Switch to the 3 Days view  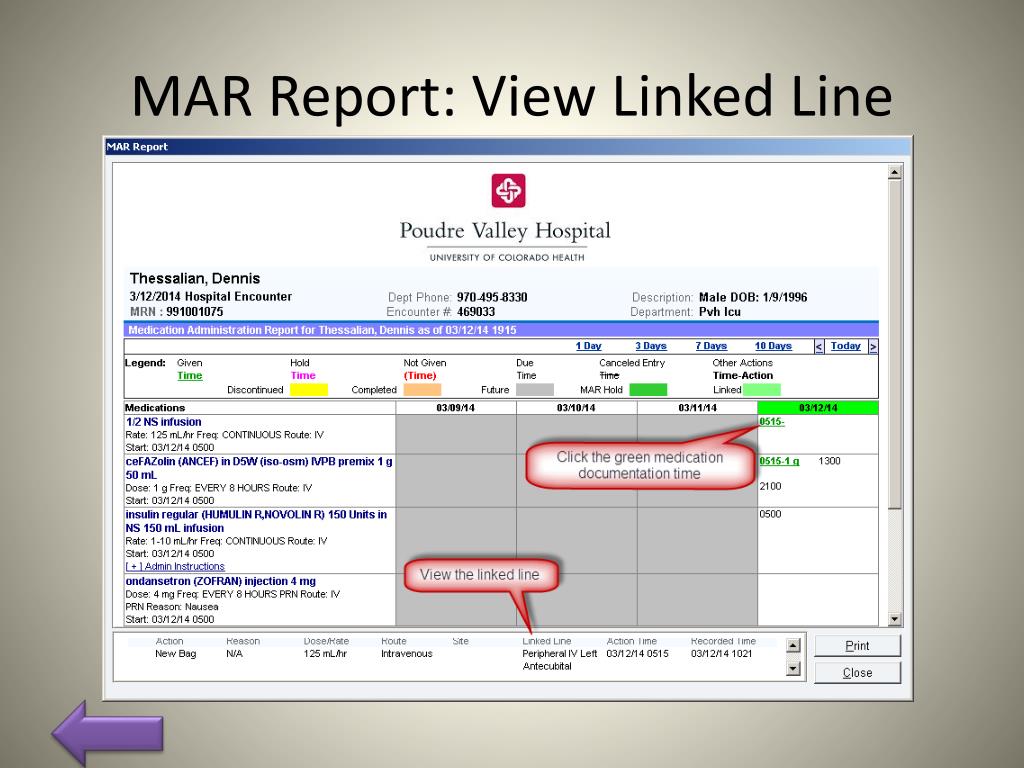click(650, 346)
